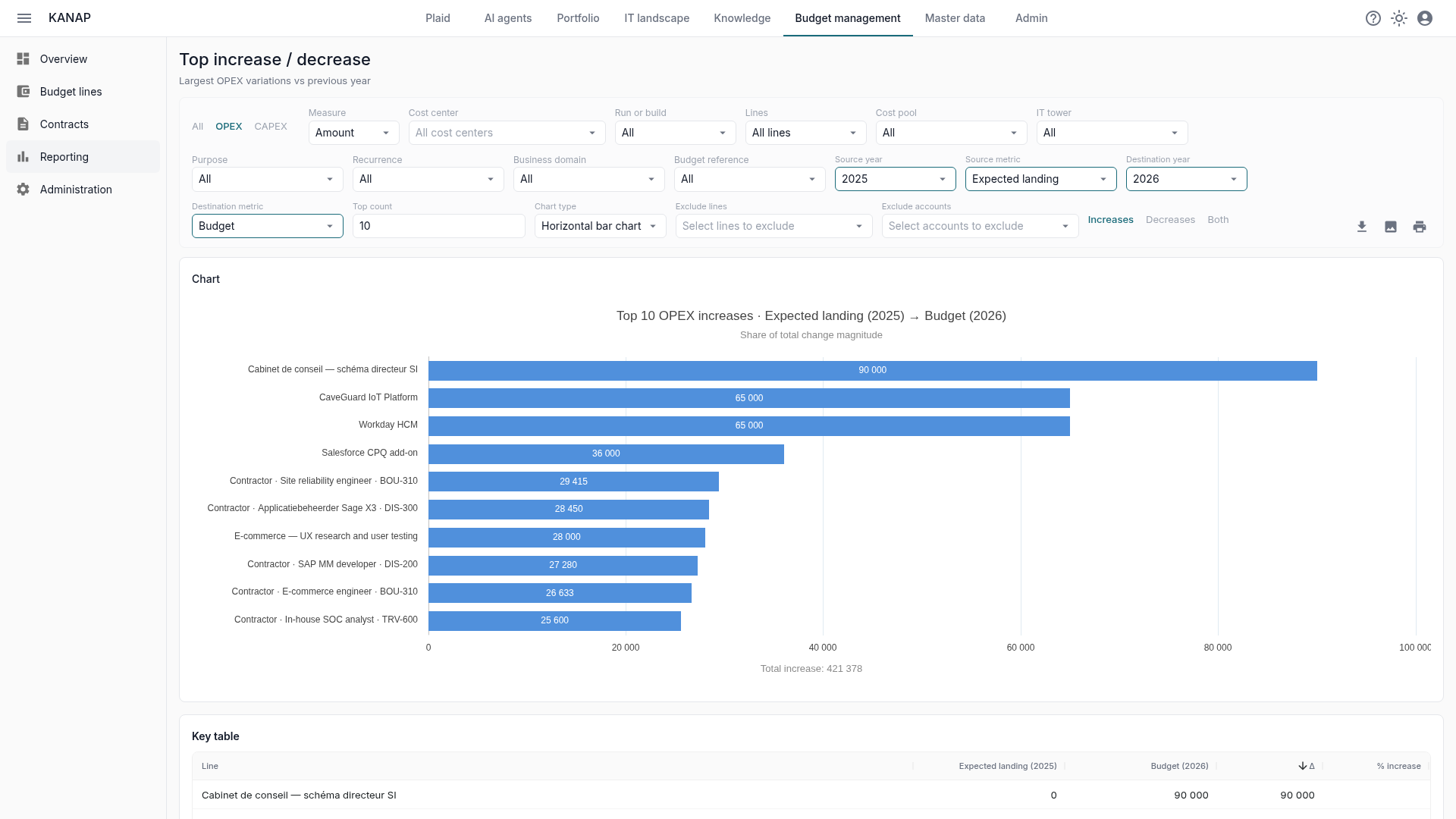Switch to CAPEX filter
This screenshot has width=1456, height=819.
pos(271,127)
